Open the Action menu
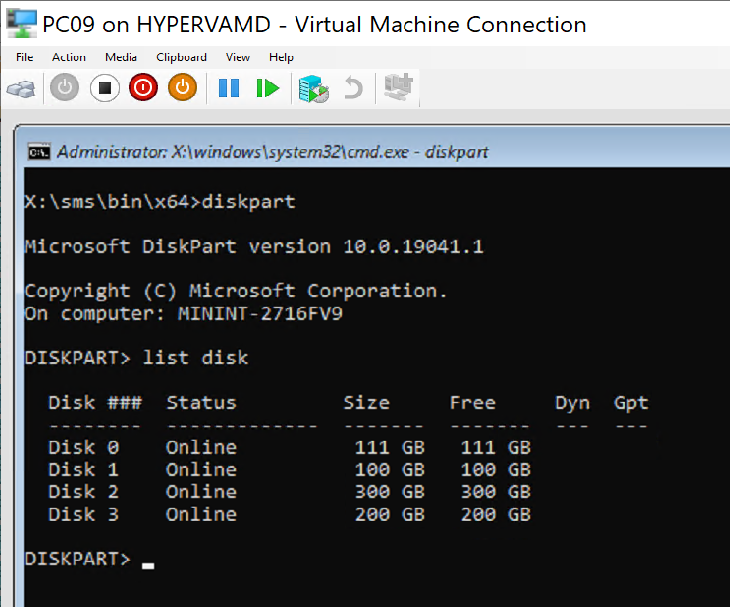The image size is (730, 607). [x=69, y=57]
